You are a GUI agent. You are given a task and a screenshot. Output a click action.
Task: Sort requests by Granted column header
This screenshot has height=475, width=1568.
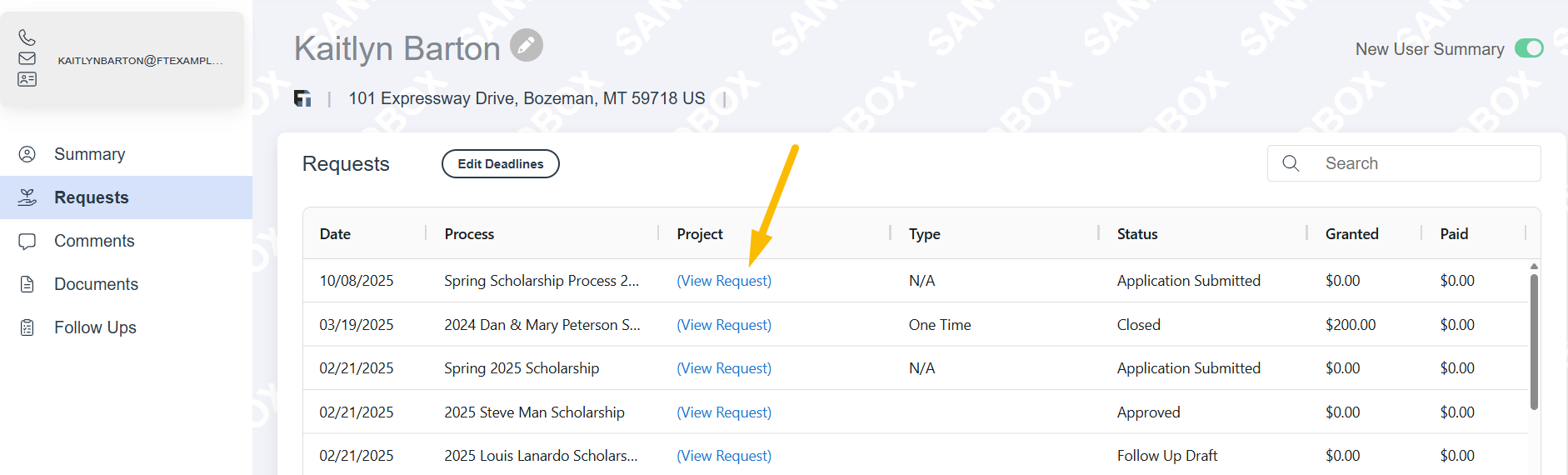tap(1351, 234)
